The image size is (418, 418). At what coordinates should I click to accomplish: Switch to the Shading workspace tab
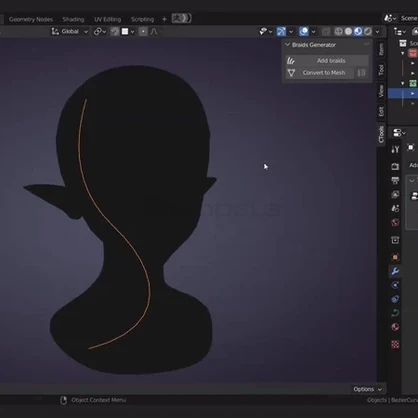coord(73,19)
